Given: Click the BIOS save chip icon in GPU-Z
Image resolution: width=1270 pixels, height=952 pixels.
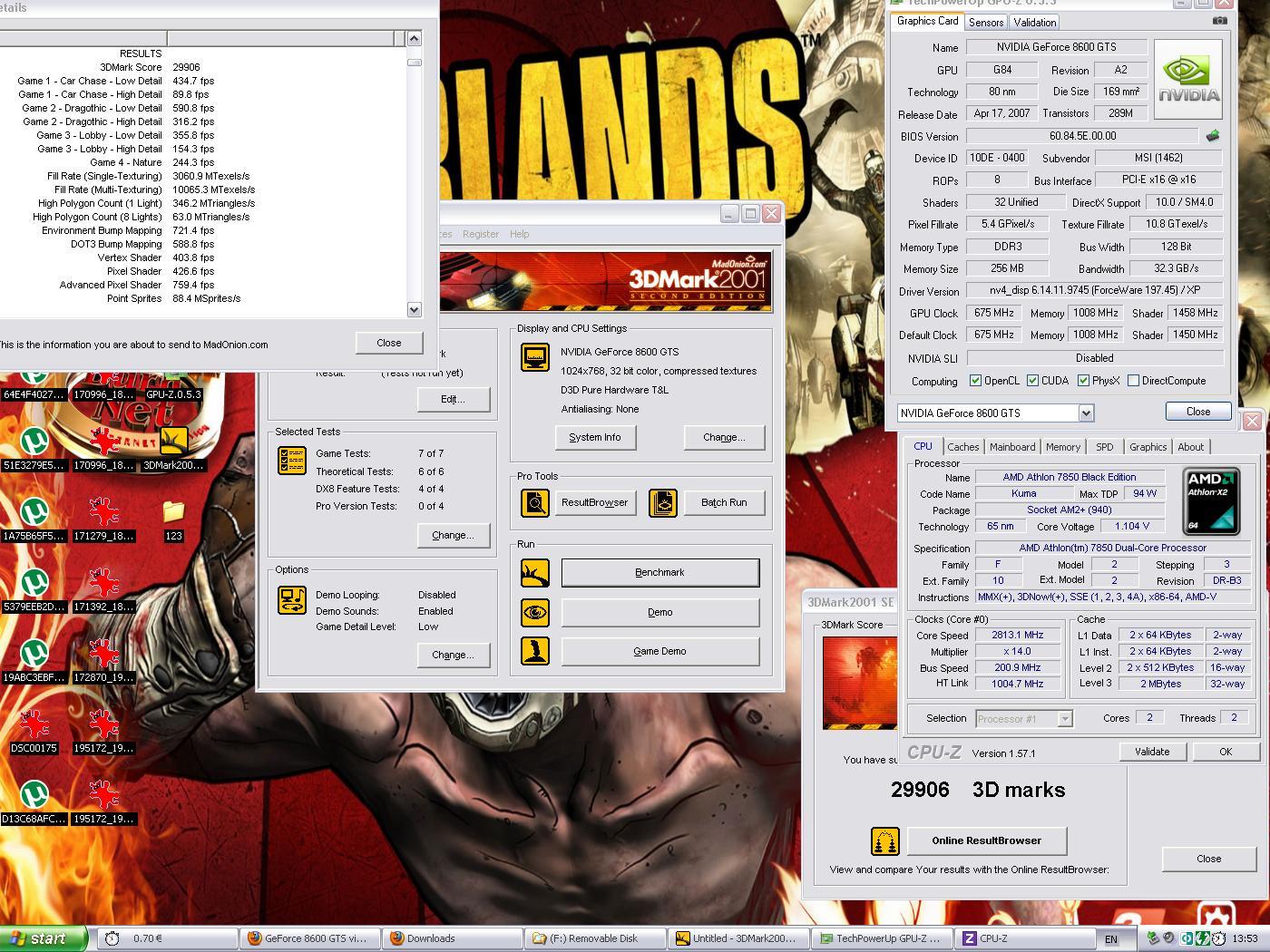Looking at the screenshot, I should tap(1212, 136).
